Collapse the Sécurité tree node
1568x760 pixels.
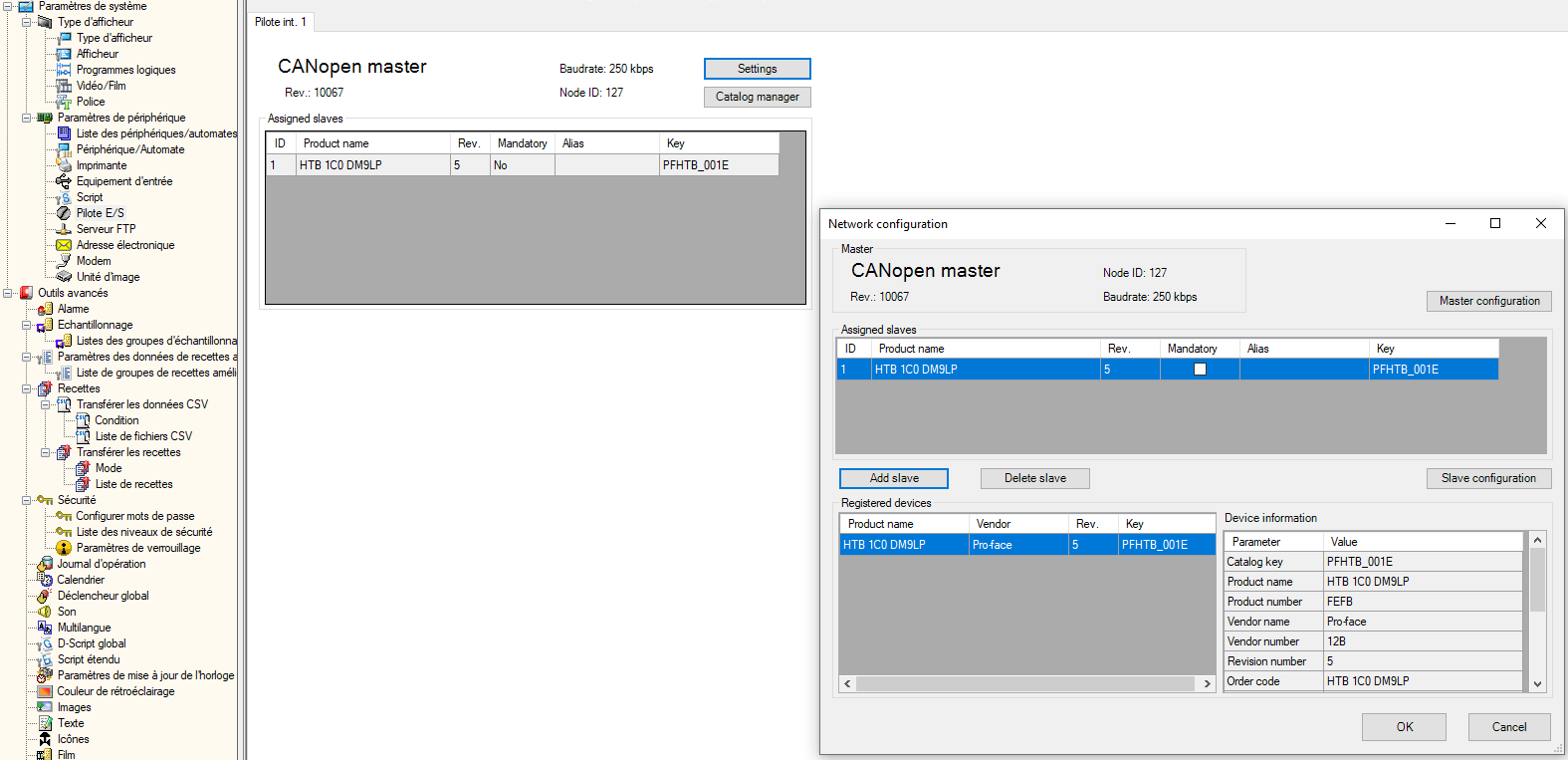[27, 500]
